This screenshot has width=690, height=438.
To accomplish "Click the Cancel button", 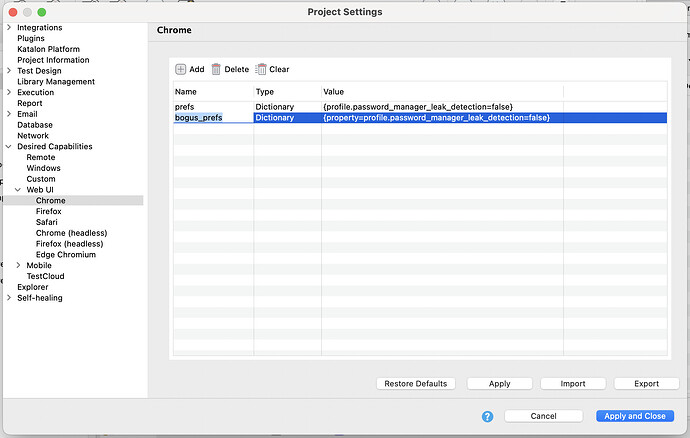I will coord(543,416).
